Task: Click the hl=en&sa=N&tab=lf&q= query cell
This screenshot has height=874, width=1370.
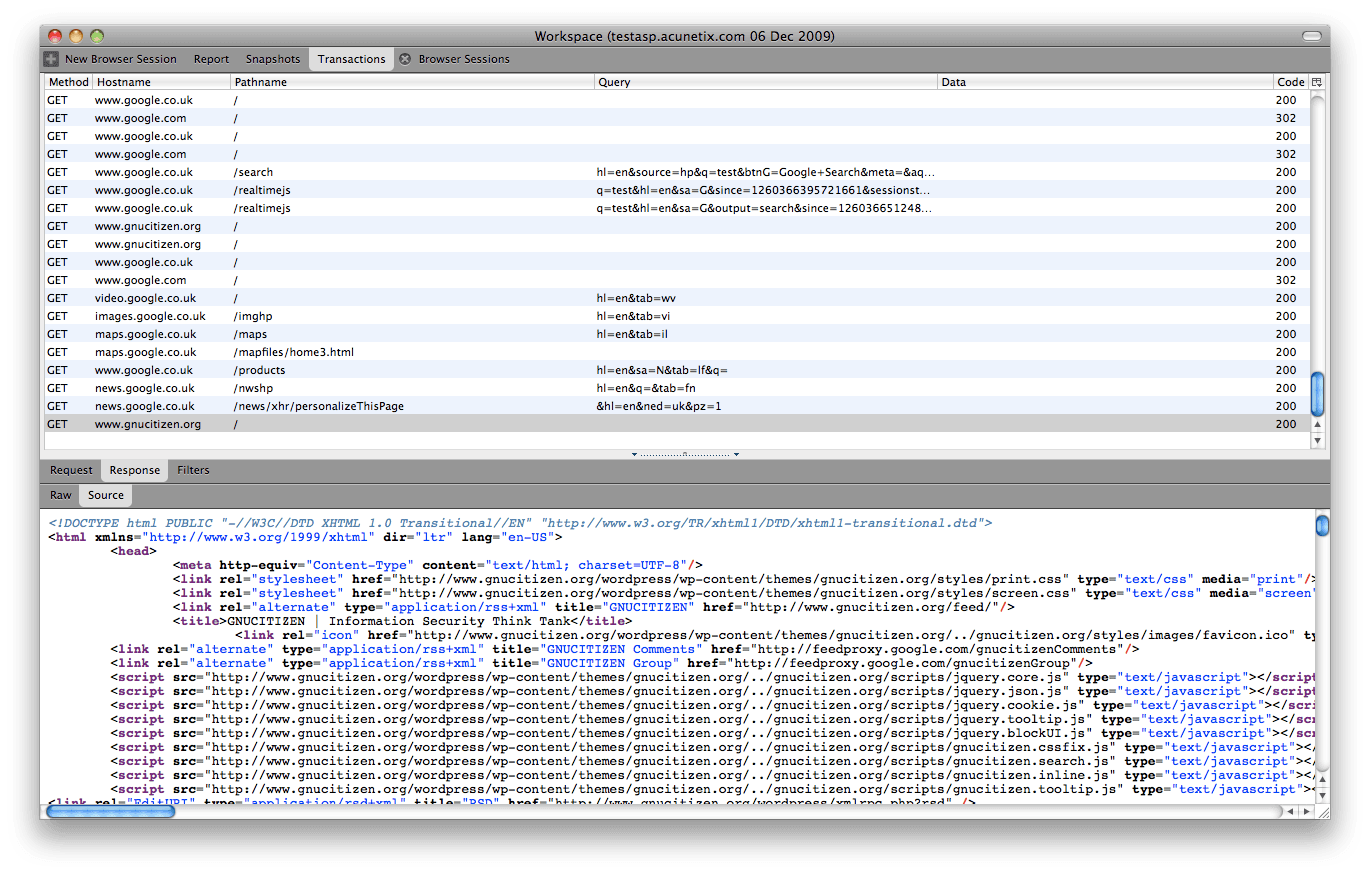Action: [x=662, y=370]
